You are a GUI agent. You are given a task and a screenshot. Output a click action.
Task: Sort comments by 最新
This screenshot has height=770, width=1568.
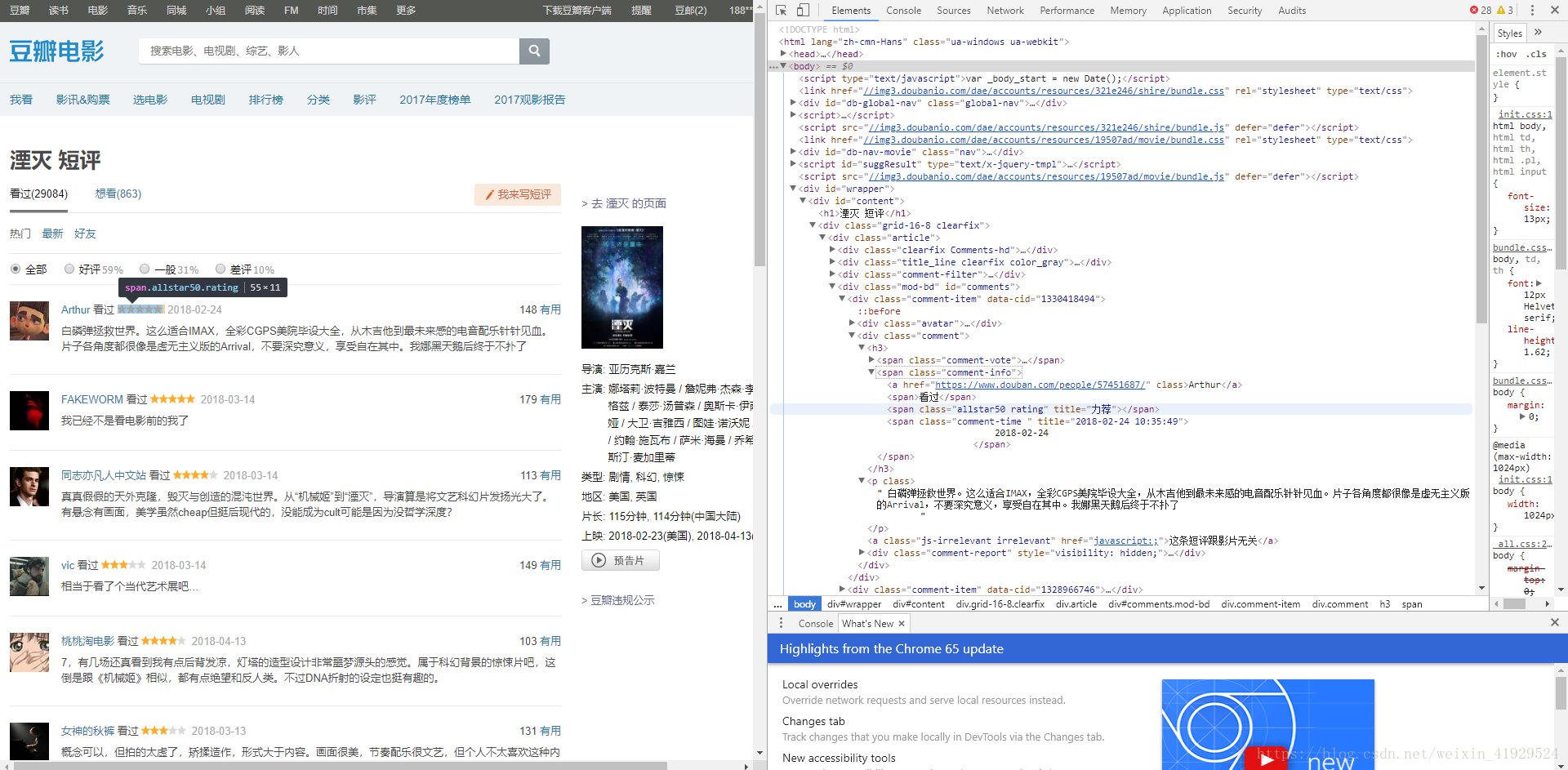pyautogui.click(x=53, y=234)
